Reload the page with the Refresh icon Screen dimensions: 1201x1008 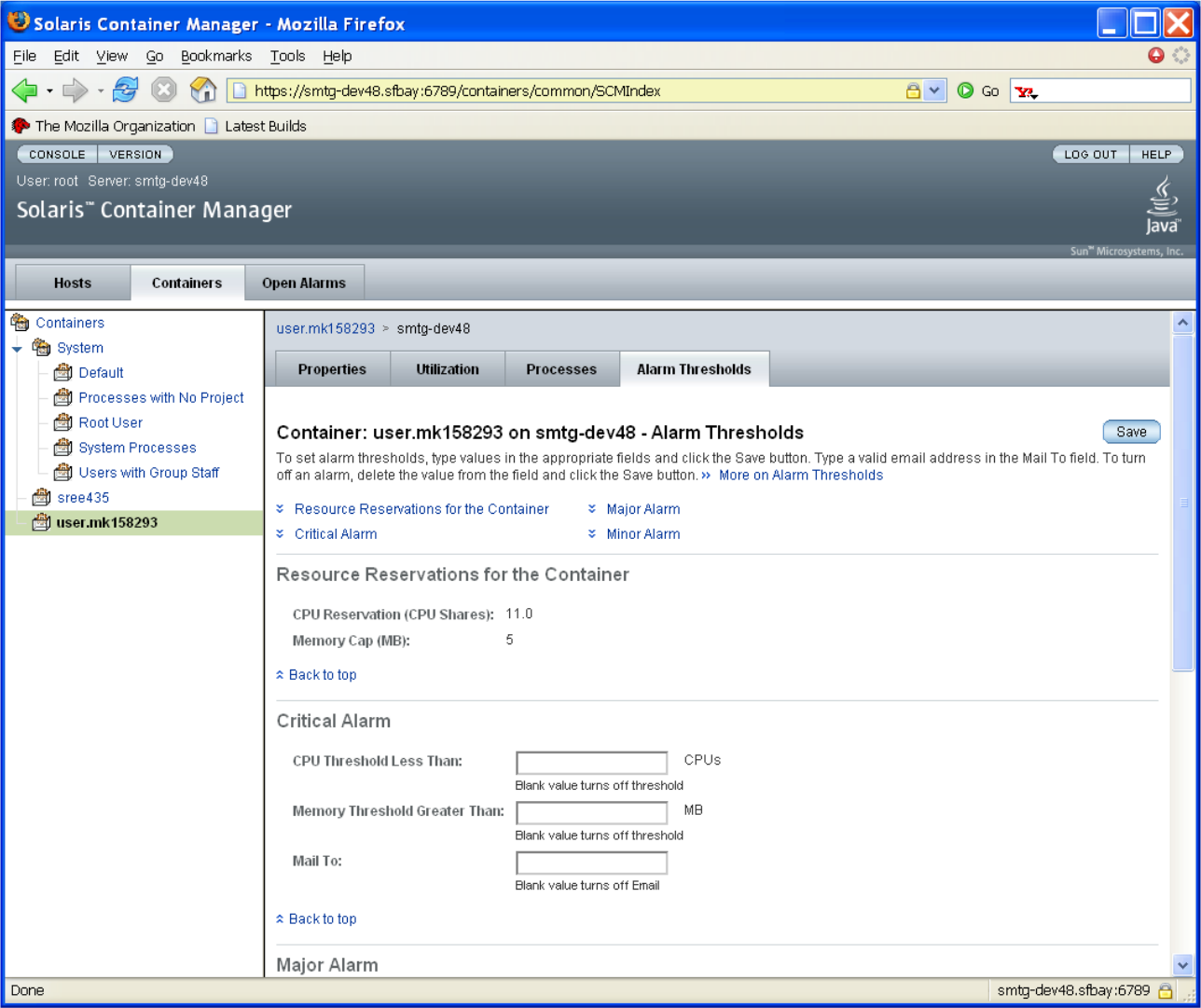[x=125, y=90]
